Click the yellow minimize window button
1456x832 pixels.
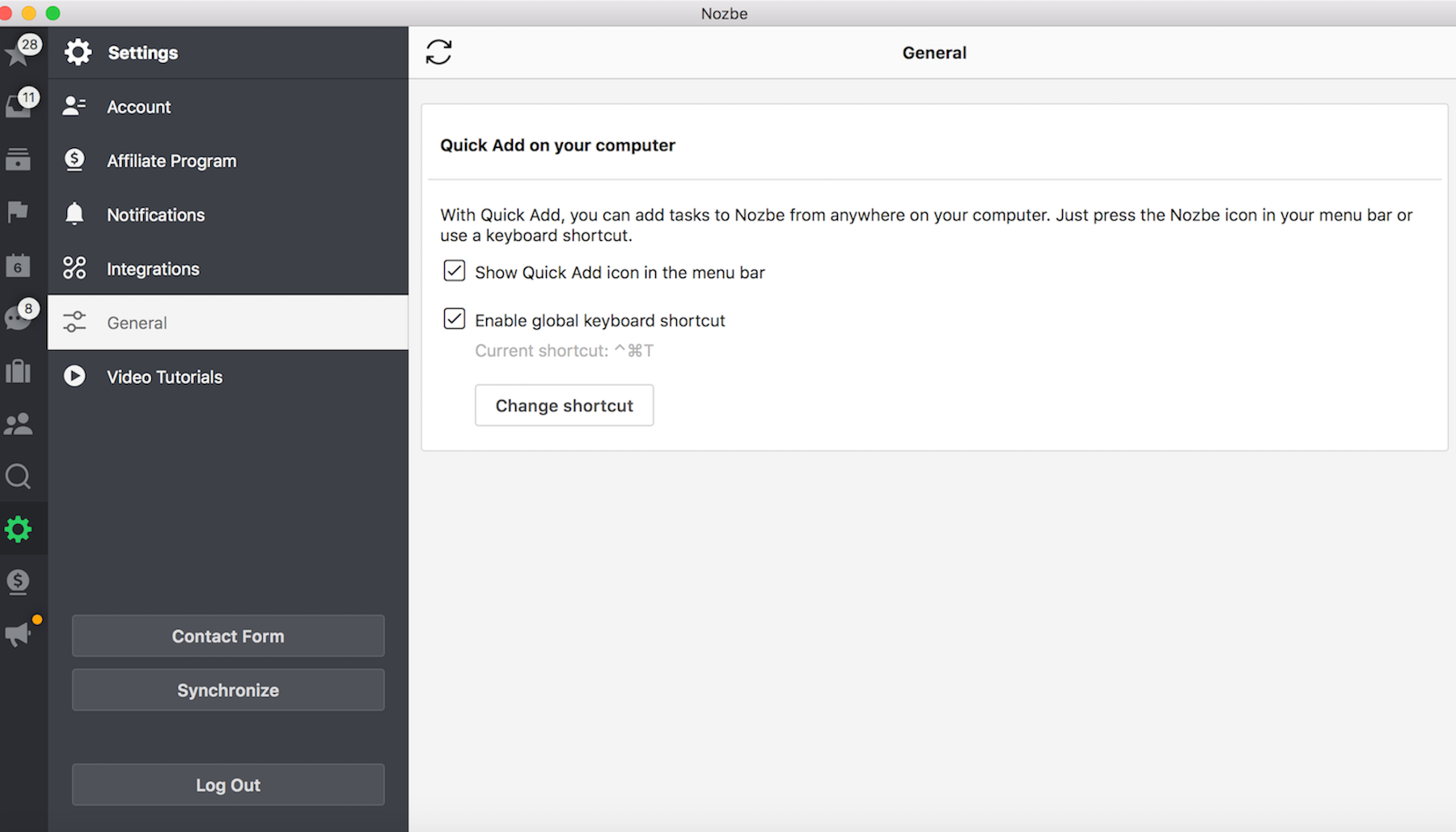coord(29,13)
